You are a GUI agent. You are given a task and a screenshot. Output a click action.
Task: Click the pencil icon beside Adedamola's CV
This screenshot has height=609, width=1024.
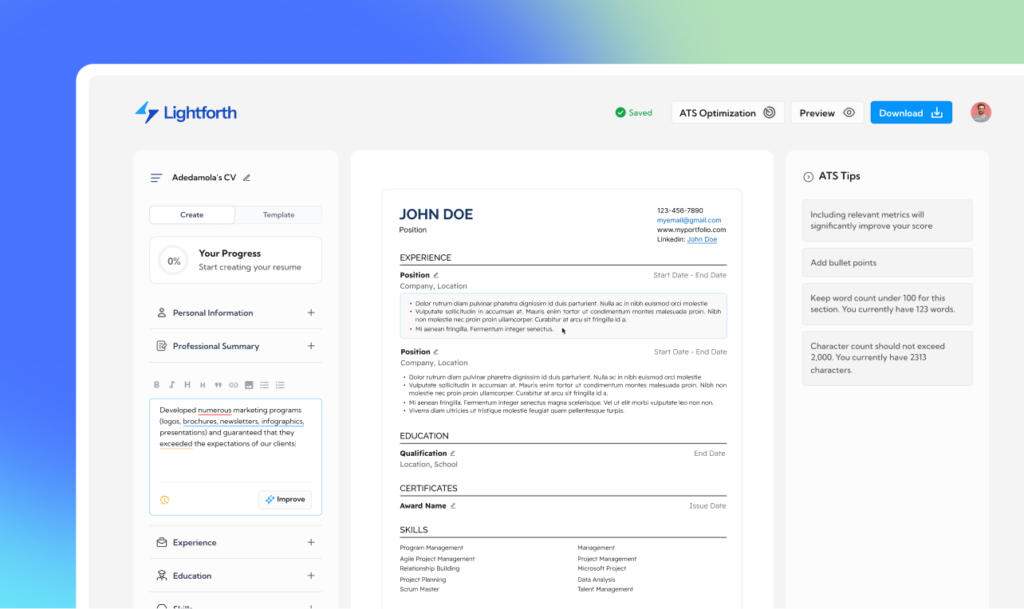click(x=247, y=178)
